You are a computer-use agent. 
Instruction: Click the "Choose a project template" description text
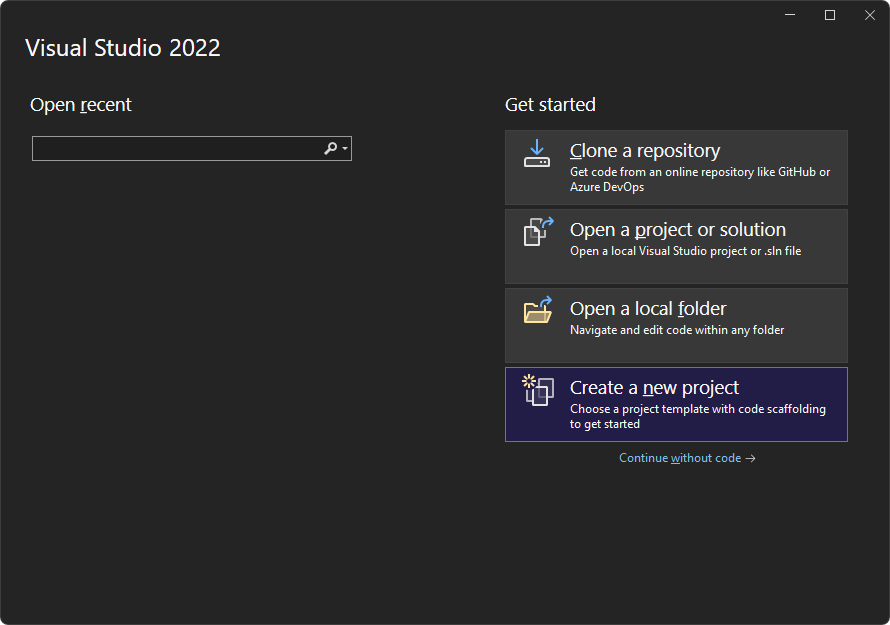click(x=695, y=409)
